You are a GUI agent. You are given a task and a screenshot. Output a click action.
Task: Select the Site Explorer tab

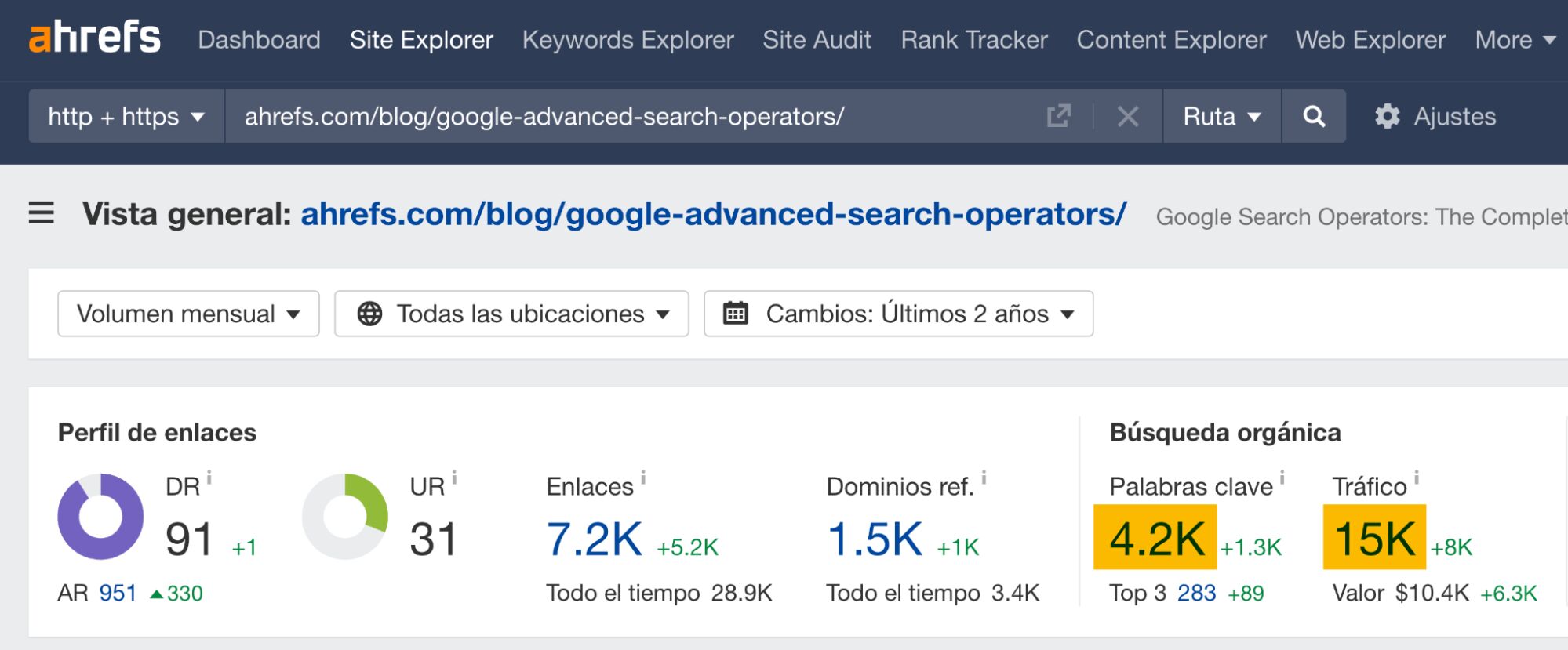click(421, 39)
